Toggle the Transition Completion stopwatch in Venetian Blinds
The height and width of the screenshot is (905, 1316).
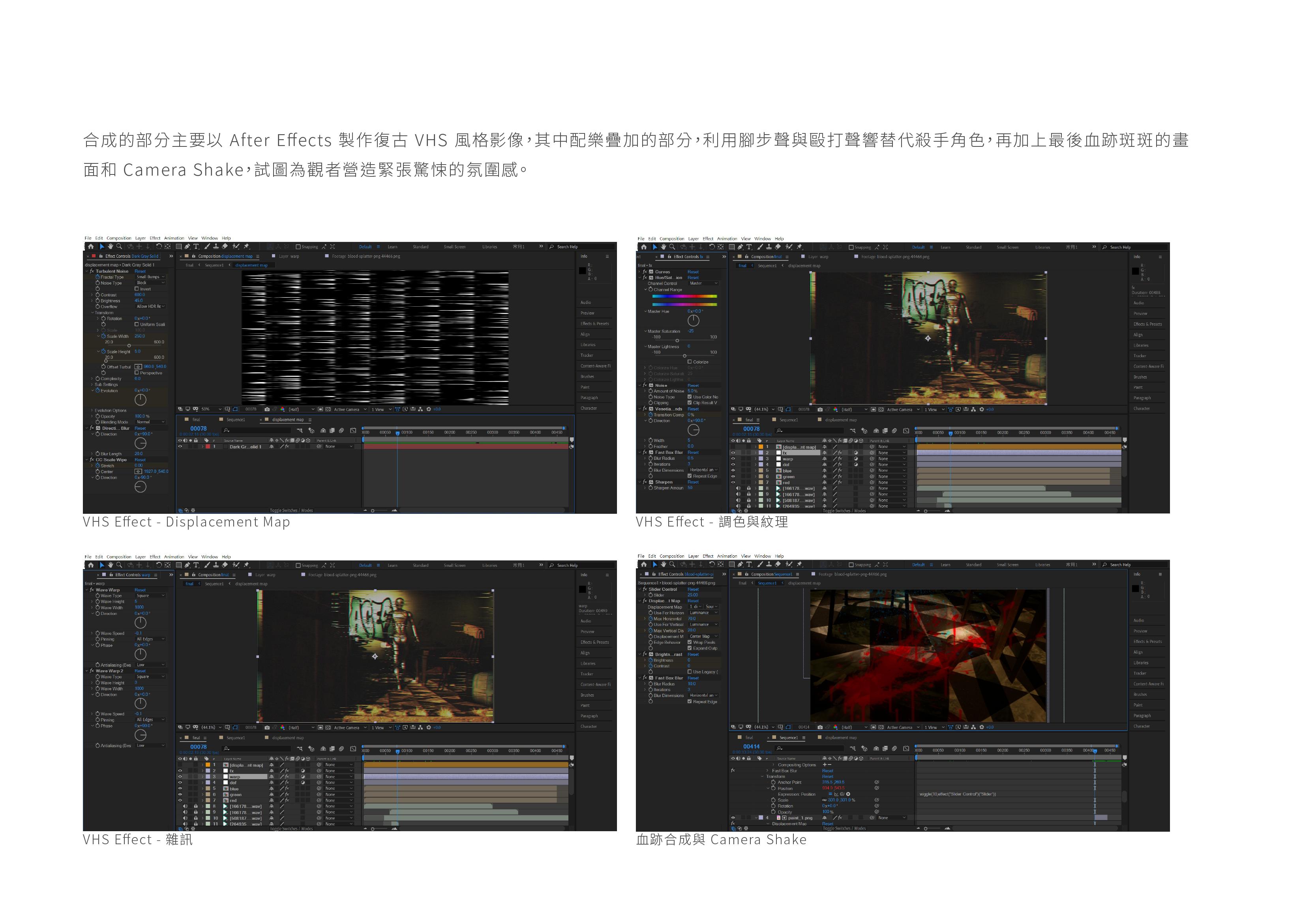tap(651, 415)
